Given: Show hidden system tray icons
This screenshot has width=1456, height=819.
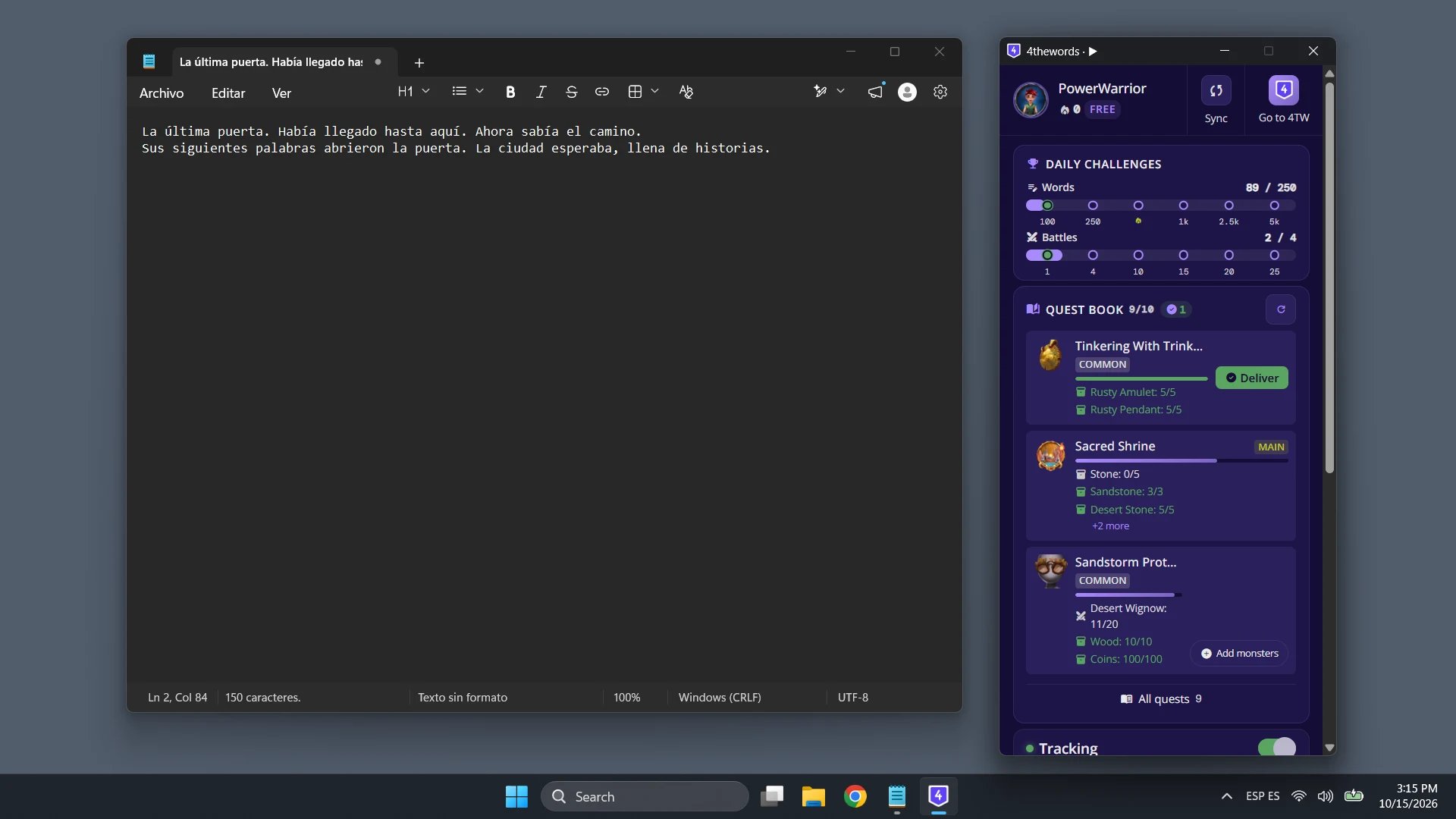Looking at the screenshot, I should coord(1226,796).
